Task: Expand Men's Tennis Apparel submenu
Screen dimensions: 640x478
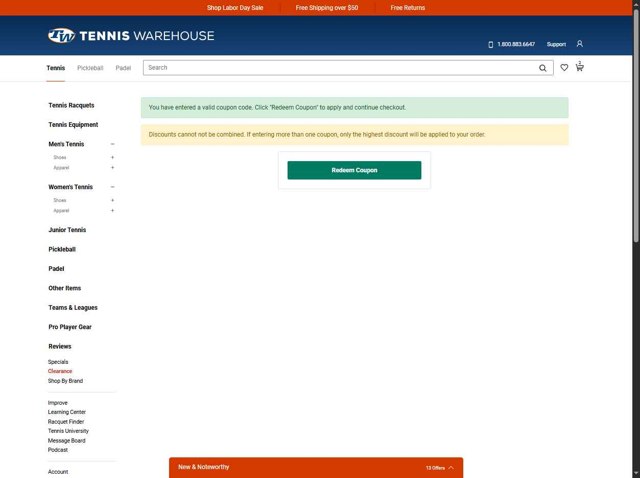Action: click(x=112, y=168)
